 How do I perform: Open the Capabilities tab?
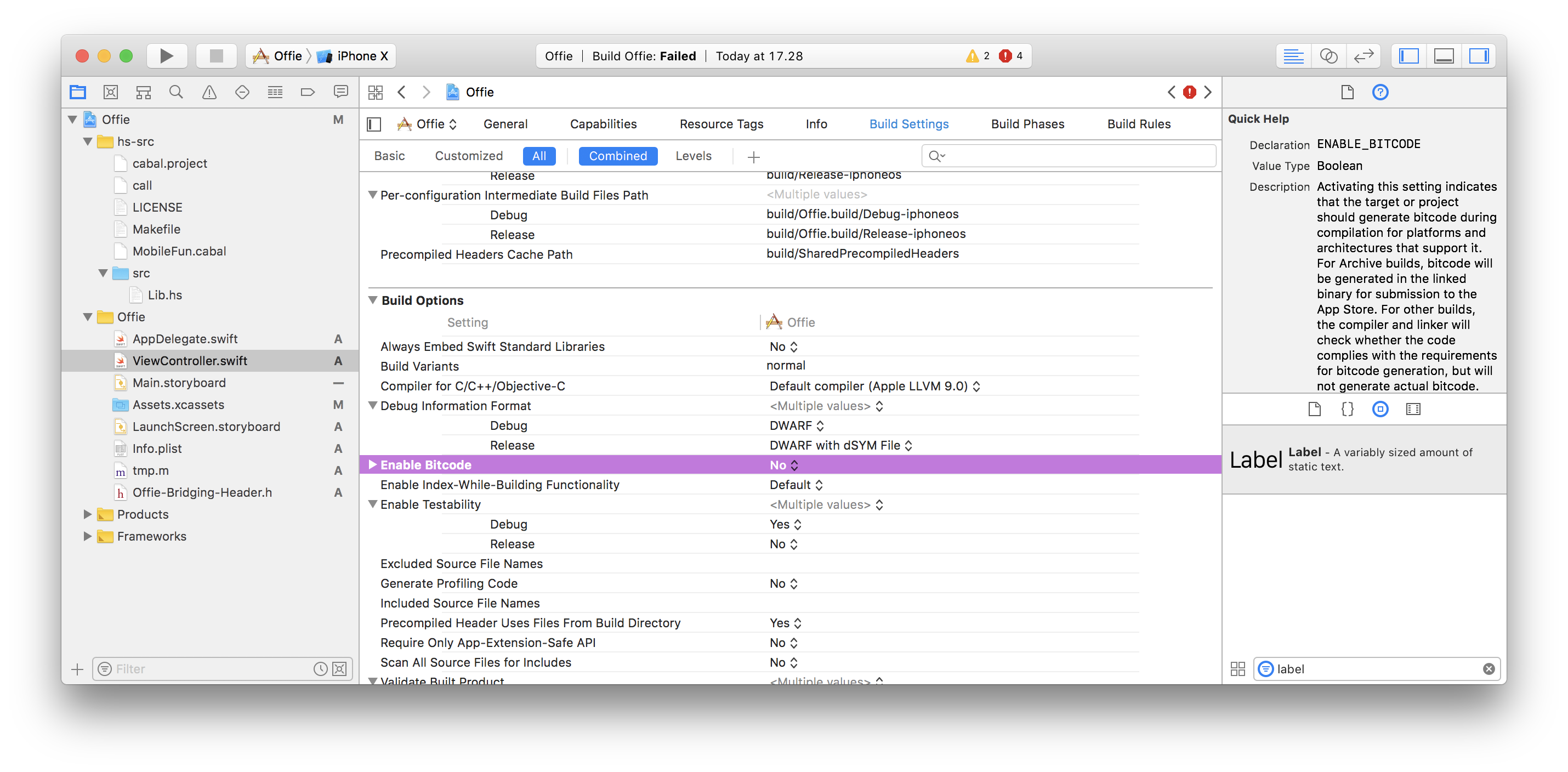pyautogui.click(x=603, y=124)
